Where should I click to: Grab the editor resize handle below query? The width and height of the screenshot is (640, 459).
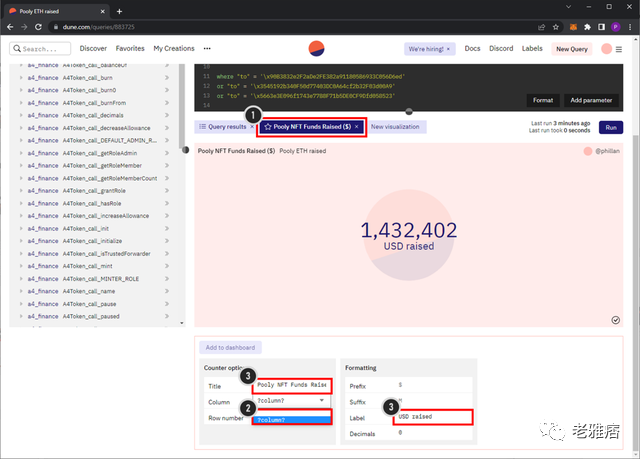pos(409,111)
